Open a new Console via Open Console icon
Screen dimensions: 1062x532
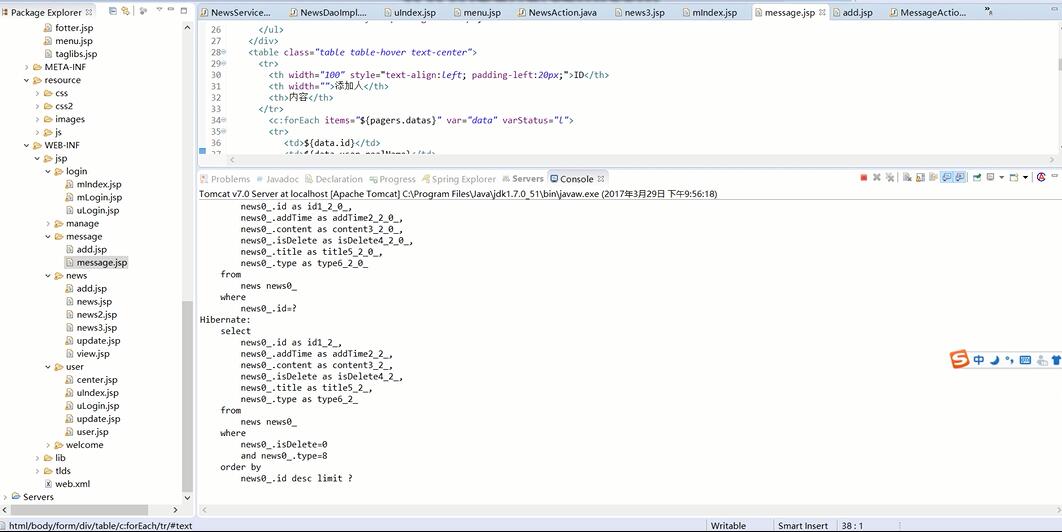click(x=1014, y=178)
